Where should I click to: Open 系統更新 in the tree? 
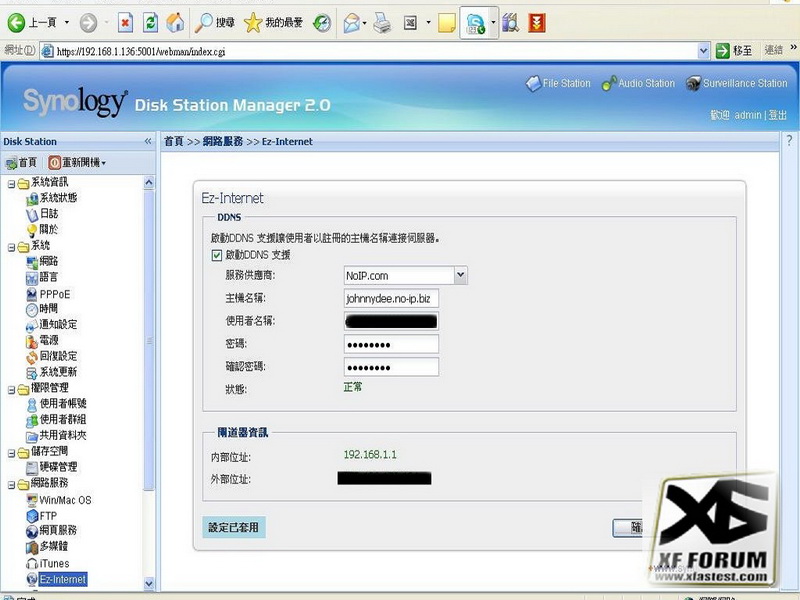tap(52, 372)
